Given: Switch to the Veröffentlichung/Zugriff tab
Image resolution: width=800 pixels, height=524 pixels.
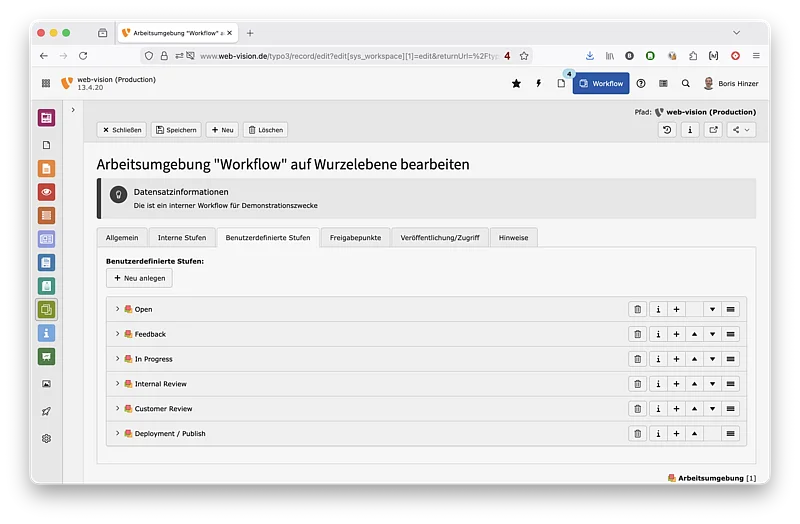Looking at the screenshot, I should pyautogui.click(x=440, y=237).
